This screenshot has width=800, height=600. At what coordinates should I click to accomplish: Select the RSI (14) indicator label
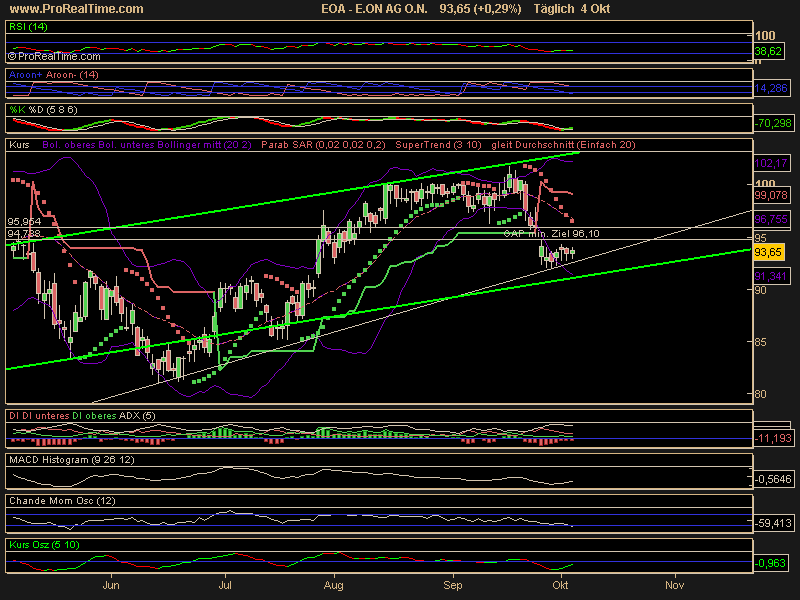point(28,27)
